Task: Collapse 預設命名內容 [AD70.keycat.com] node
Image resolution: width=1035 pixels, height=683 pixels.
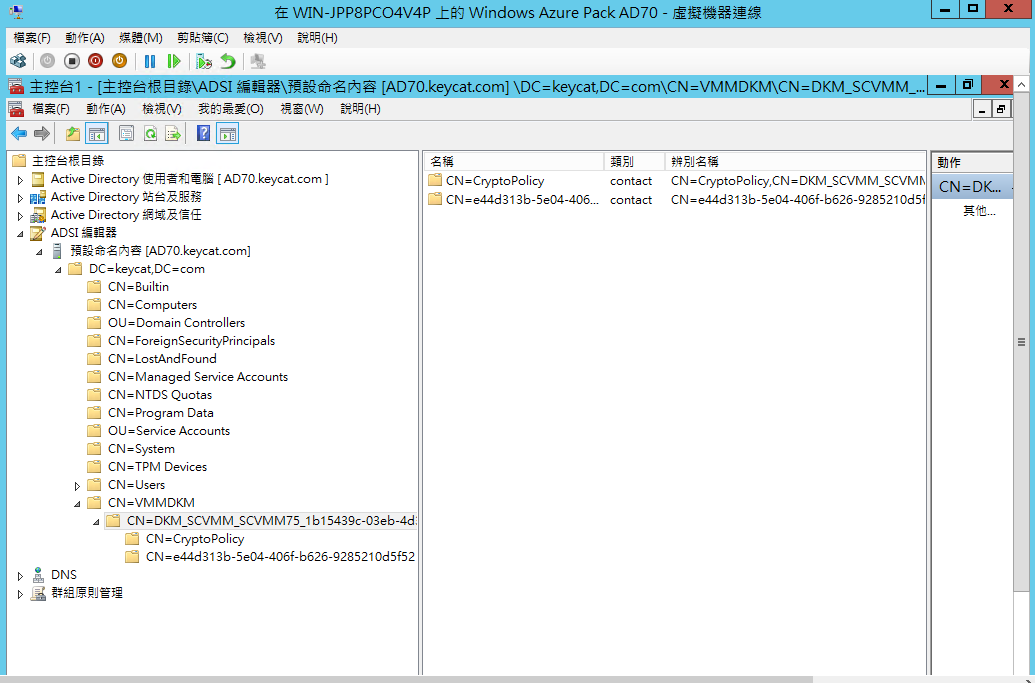Action: [39, 251]
